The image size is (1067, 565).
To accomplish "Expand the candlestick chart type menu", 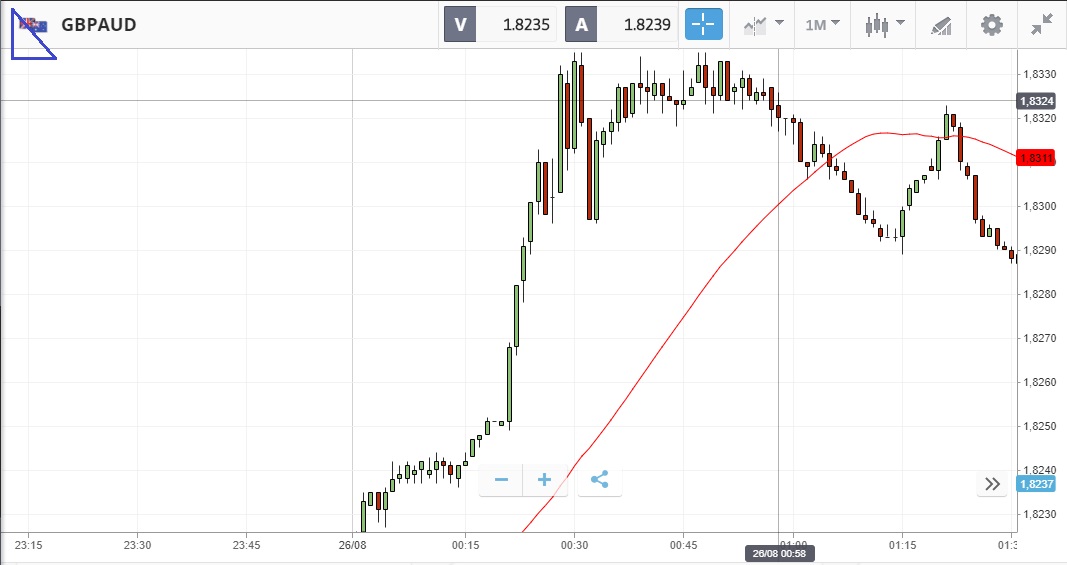I will [885, 25].
